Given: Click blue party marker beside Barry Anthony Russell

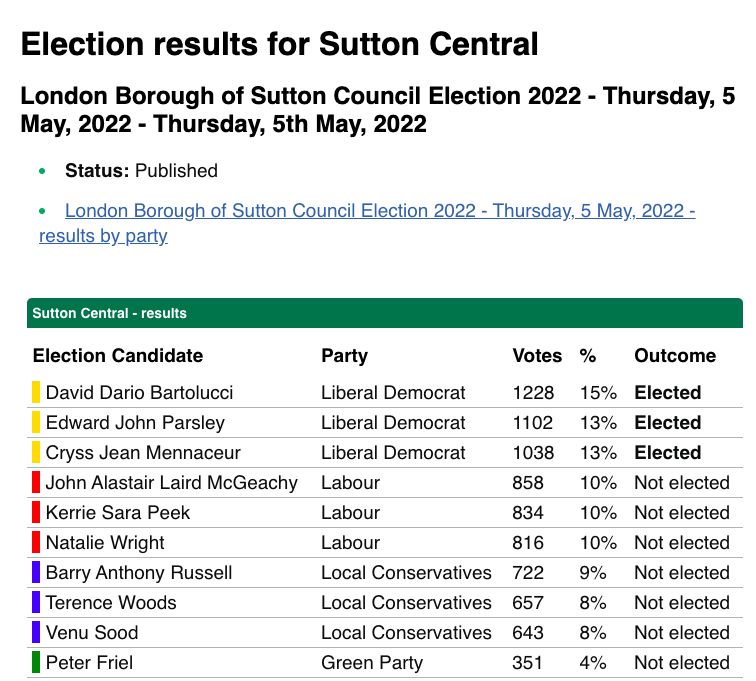Looking at the screenshot, I should [x=36, y=572].
